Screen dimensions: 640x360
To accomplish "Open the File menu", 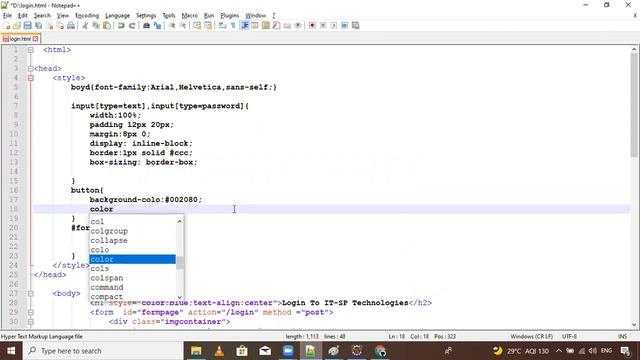I will coord(7,16).
